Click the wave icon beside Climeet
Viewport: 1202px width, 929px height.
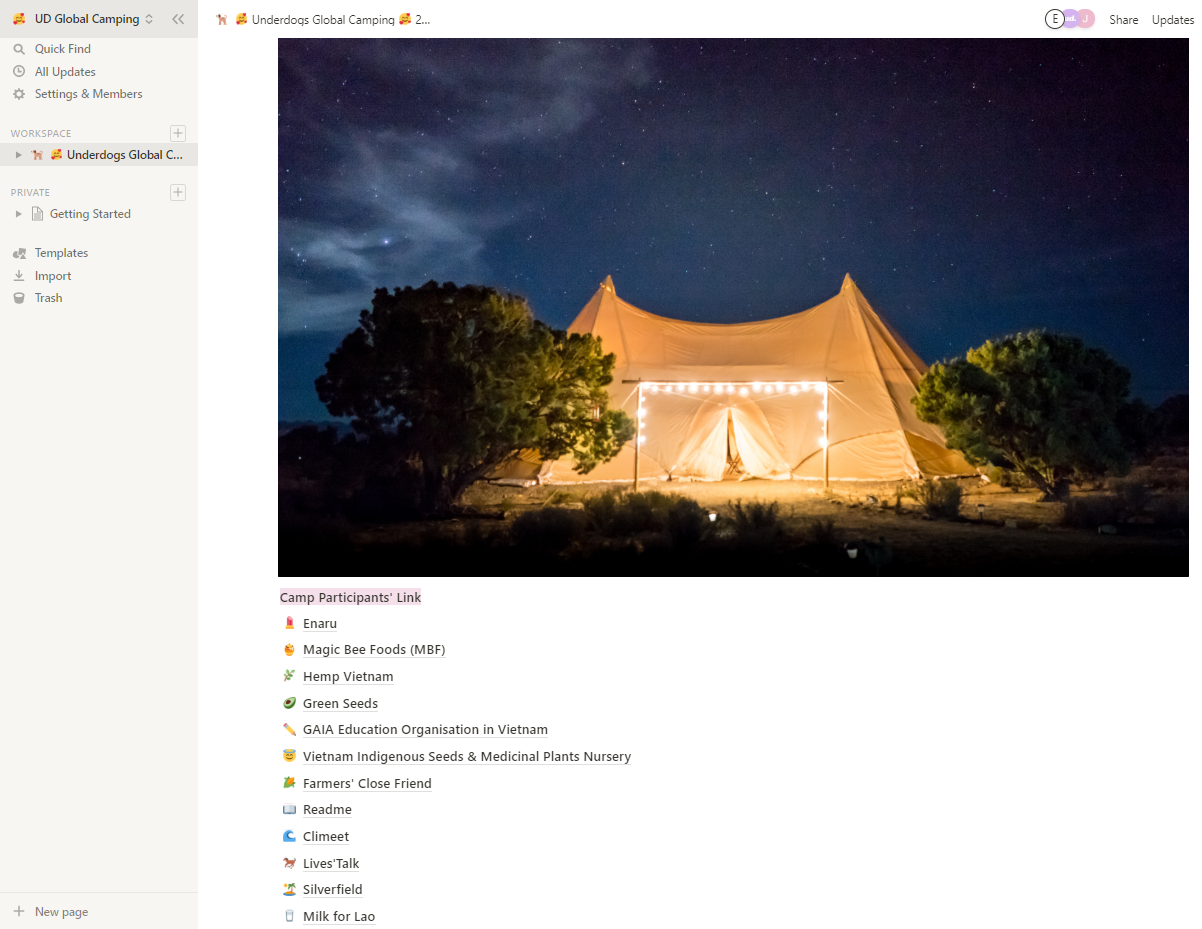[289, 837]
